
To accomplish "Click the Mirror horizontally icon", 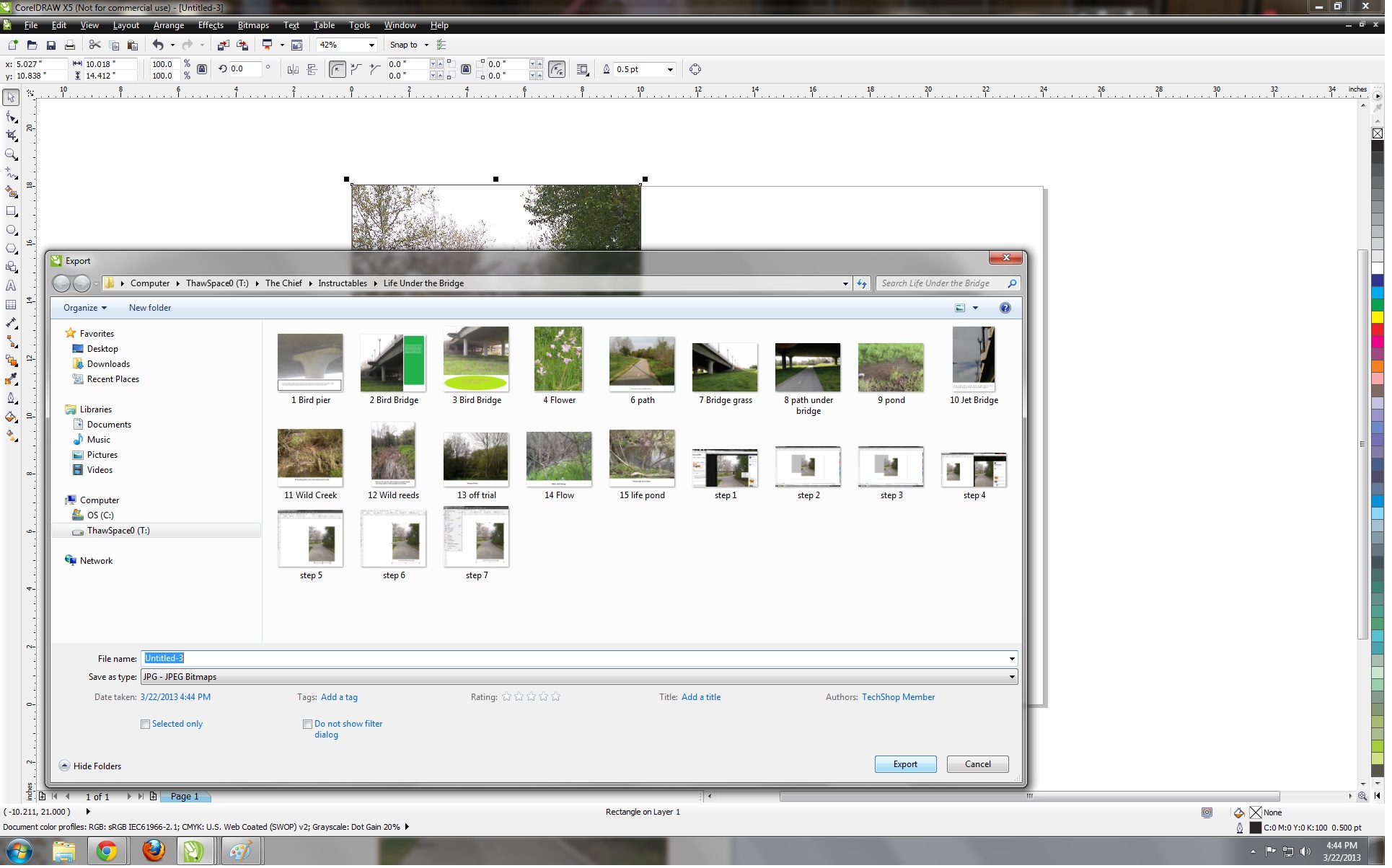I will click(x=293, y=70).
